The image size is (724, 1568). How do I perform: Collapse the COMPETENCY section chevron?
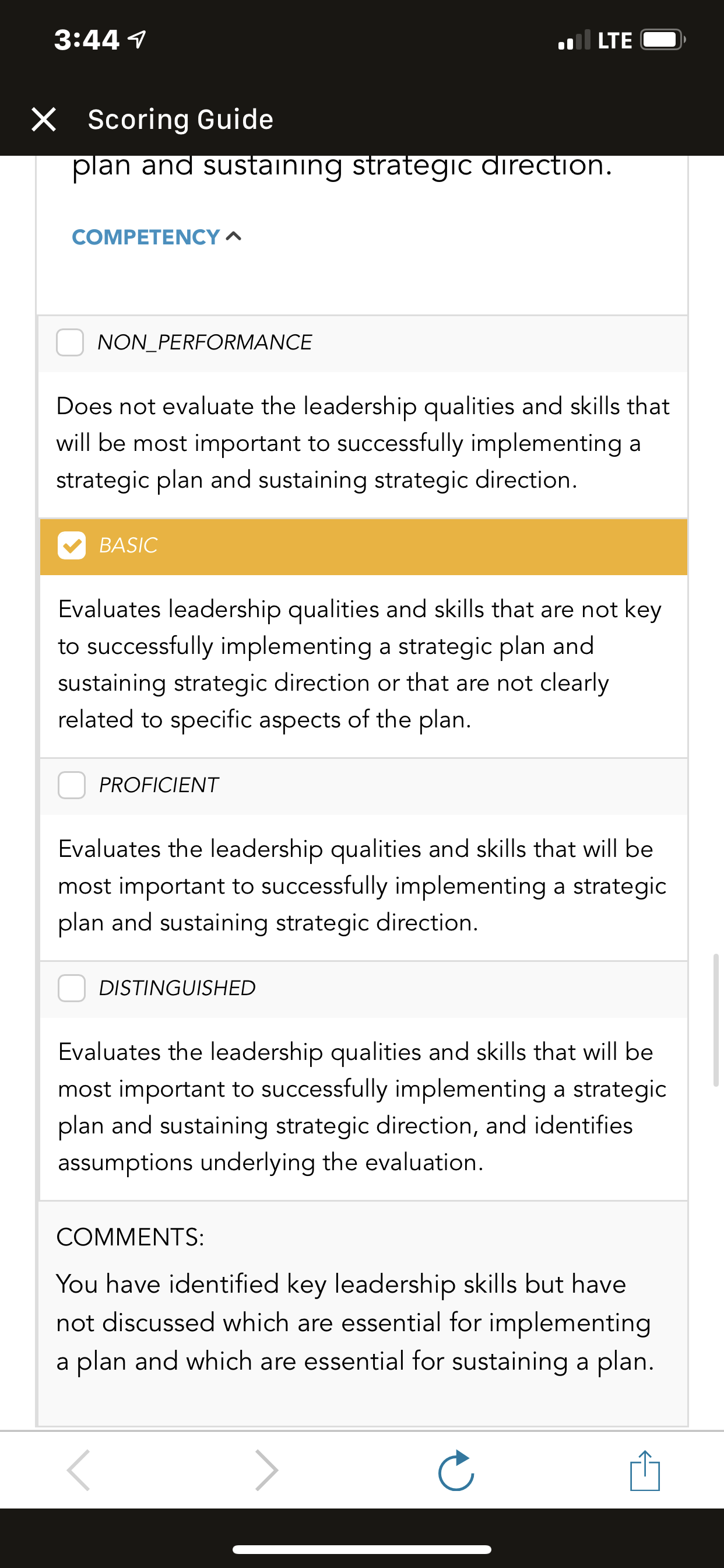click(x=234, y=236)
